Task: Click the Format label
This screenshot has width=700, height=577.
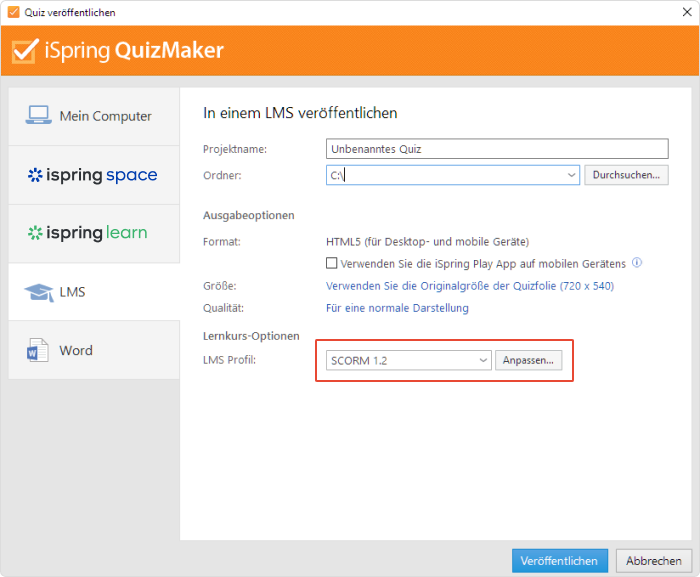Action: 222,242
